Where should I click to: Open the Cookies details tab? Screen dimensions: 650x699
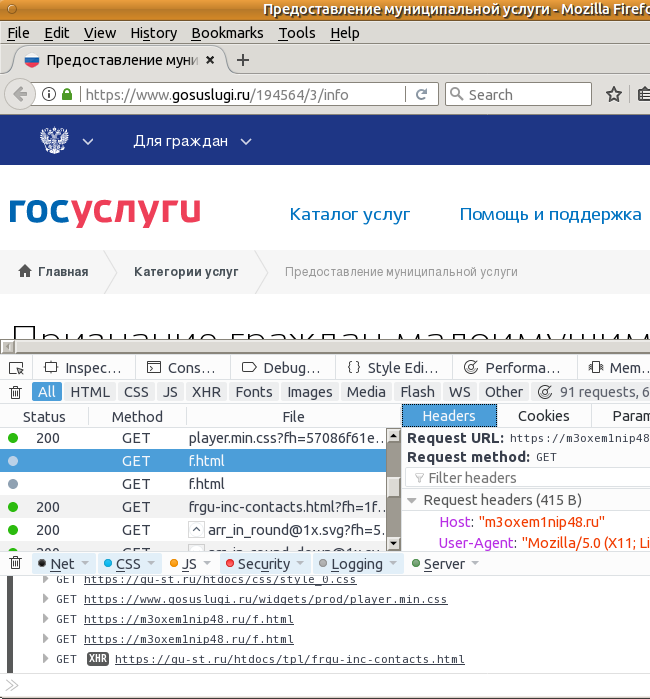click(x=543, y=416)
